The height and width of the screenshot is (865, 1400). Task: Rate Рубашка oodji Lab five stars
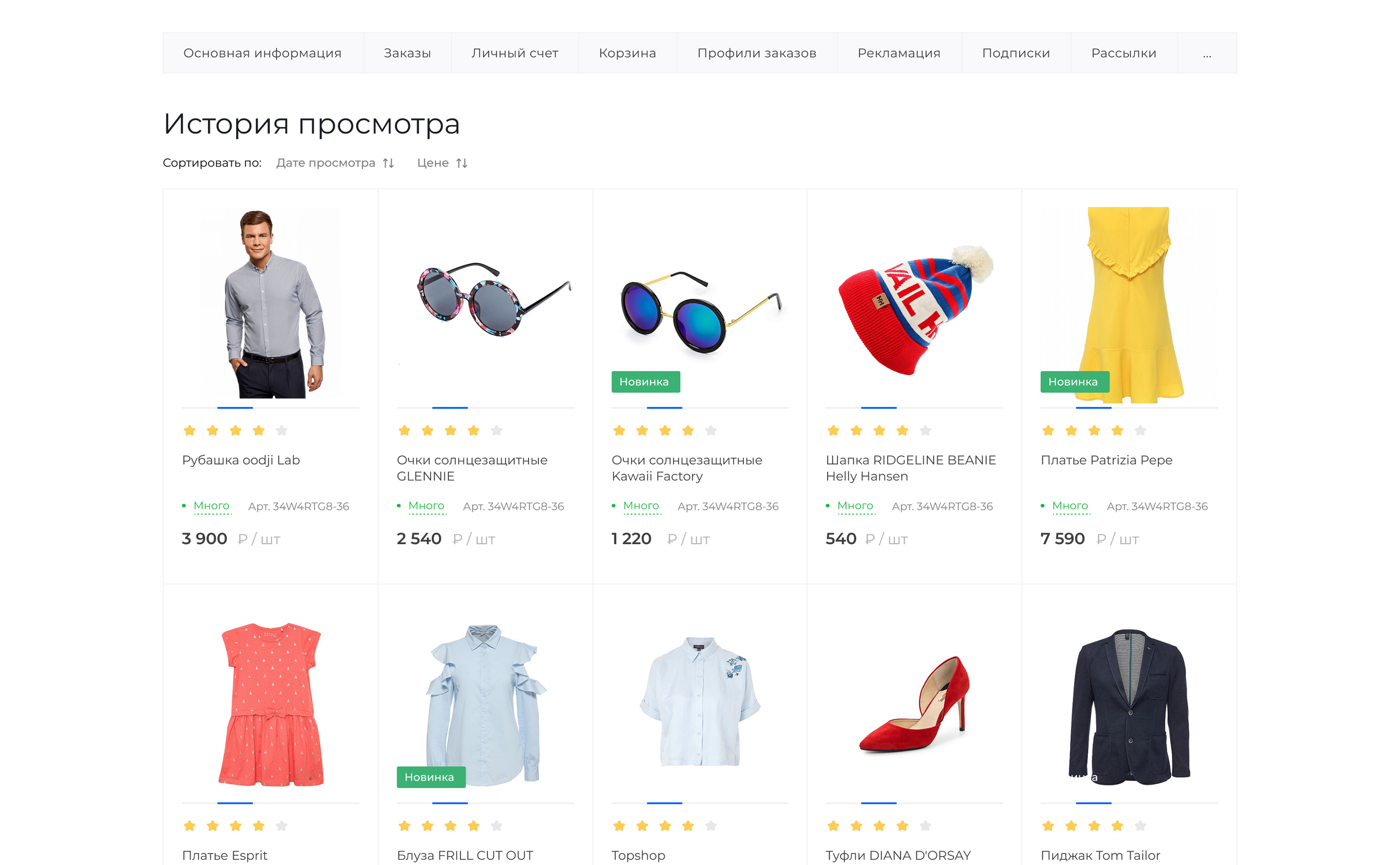282,430
